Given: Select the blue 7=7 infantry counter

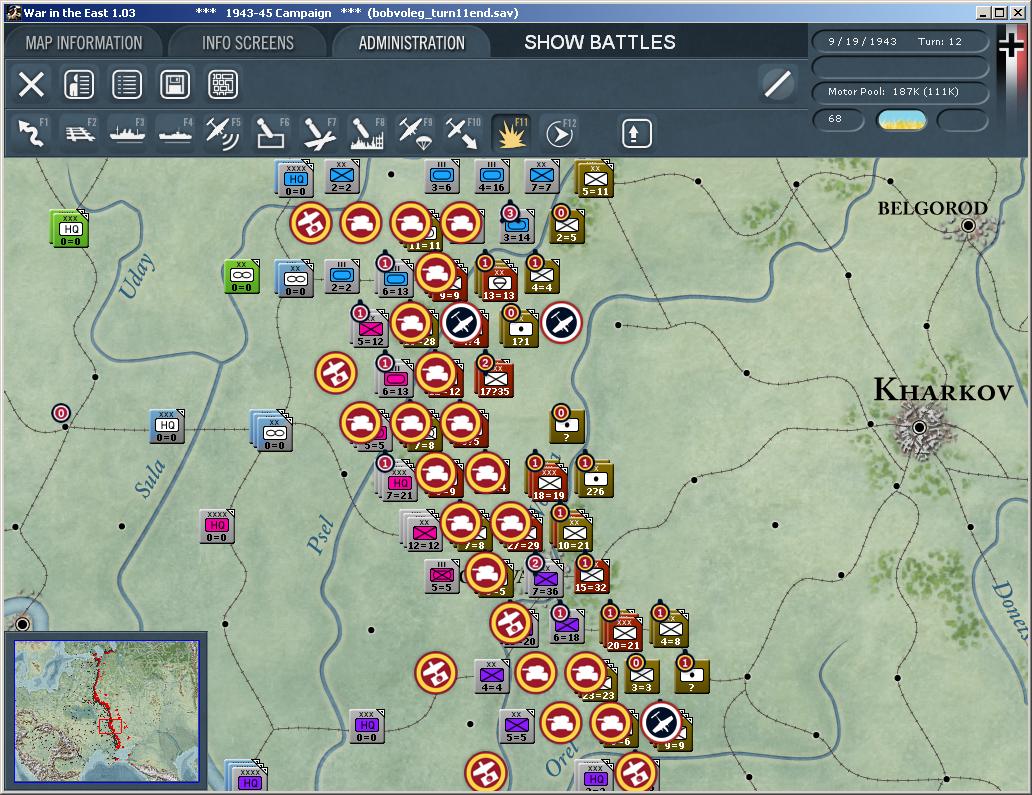Looking at the screenshot, I should [x=541, y=177].
